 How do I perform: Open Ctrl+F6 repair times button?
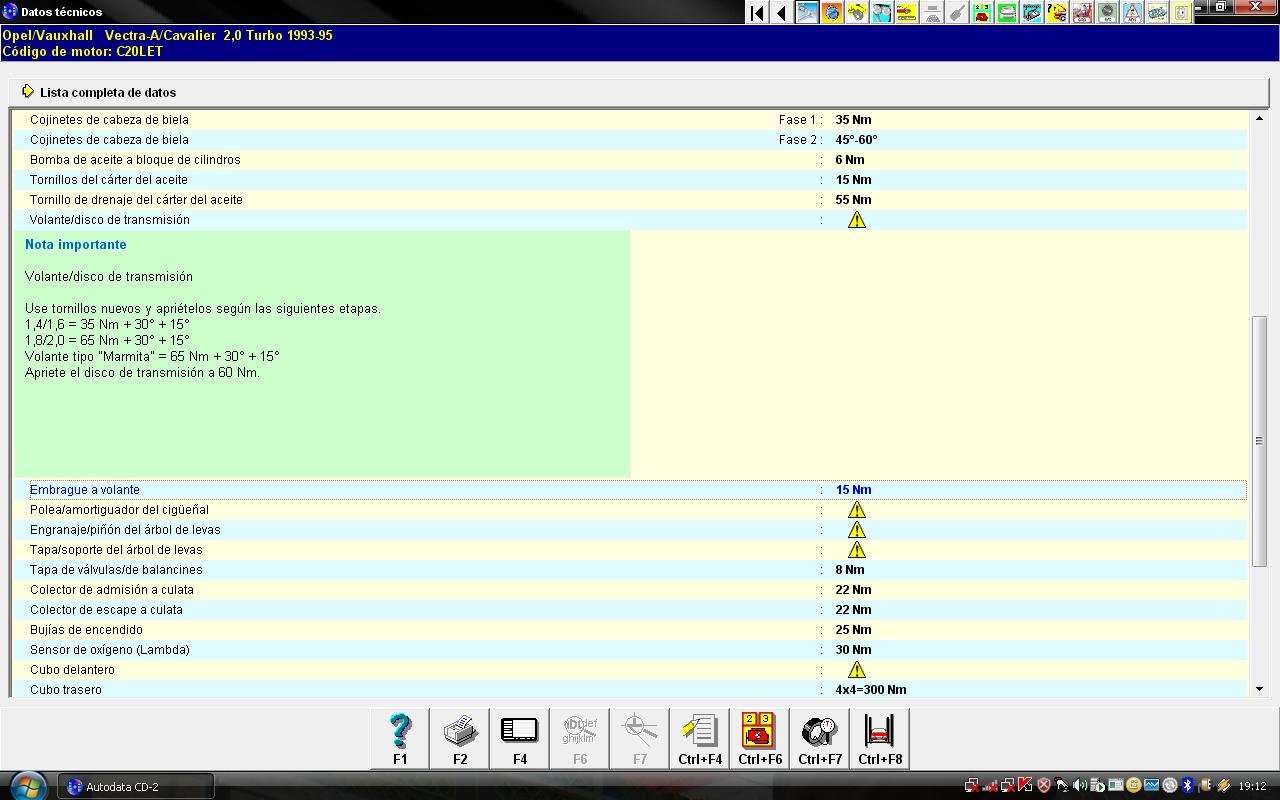click(760, 738)
